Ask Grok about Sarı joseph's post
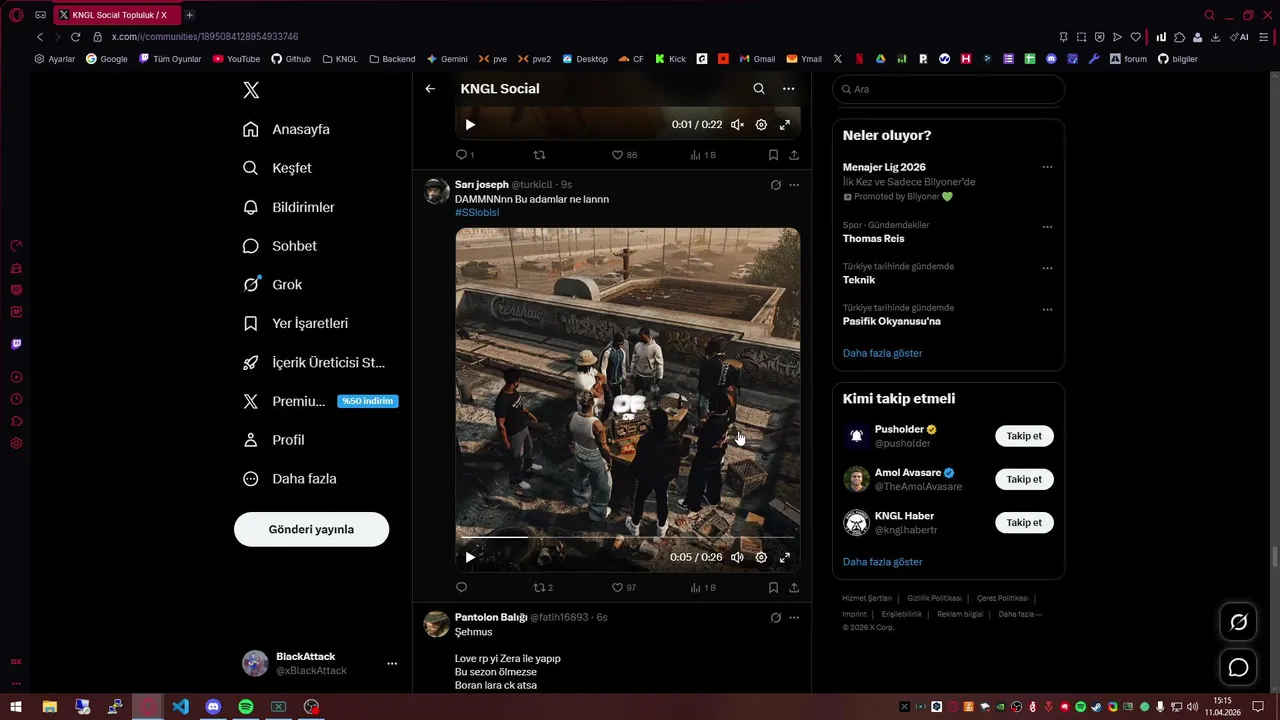 [775, 185]
